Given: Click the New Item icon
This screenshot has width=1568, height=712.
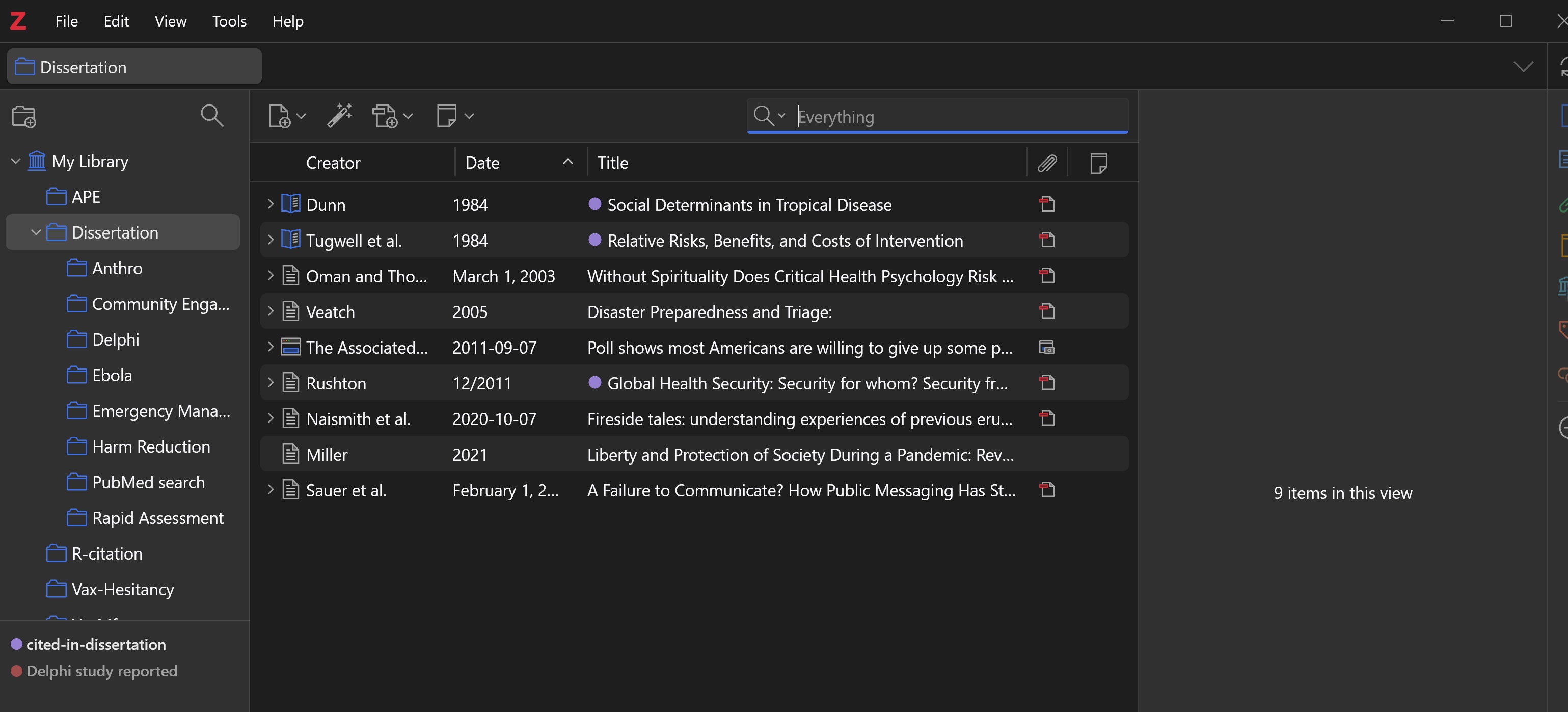Looking at the screenshot, I should coord(279,116).
